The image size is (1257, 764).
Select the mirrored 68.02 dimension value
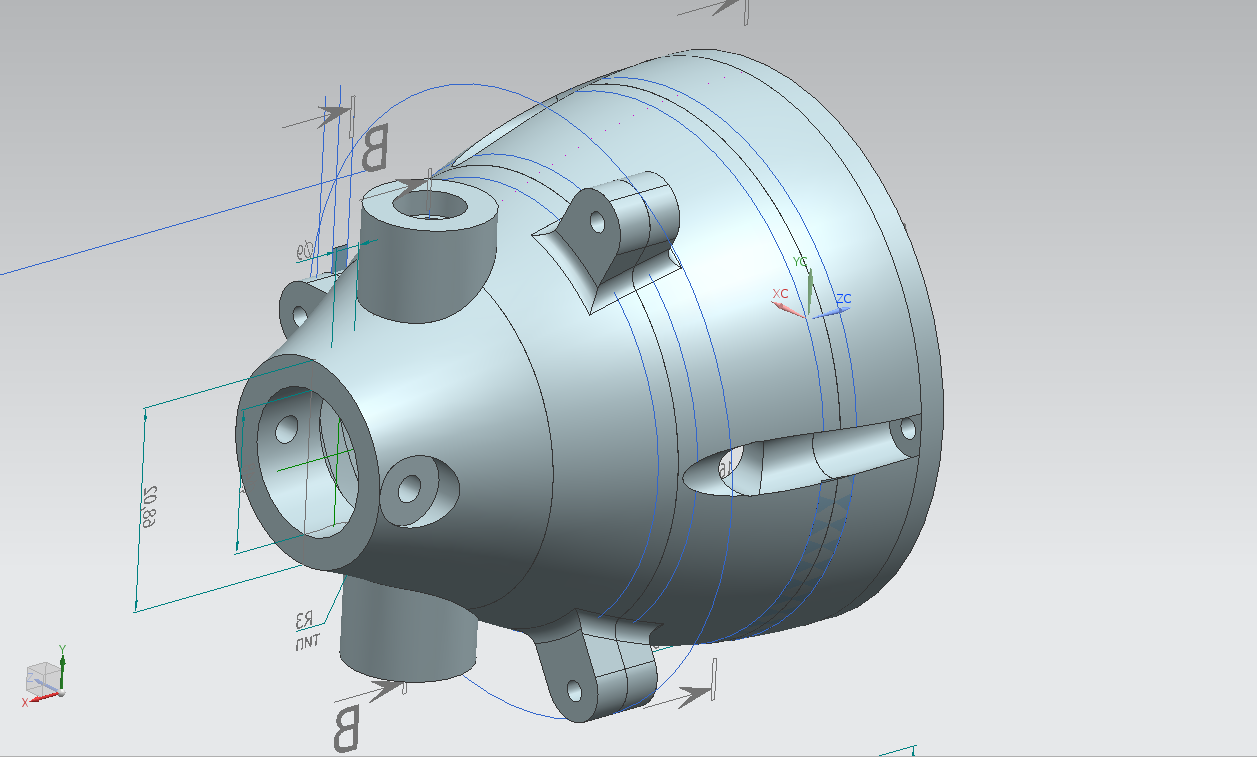150,506
